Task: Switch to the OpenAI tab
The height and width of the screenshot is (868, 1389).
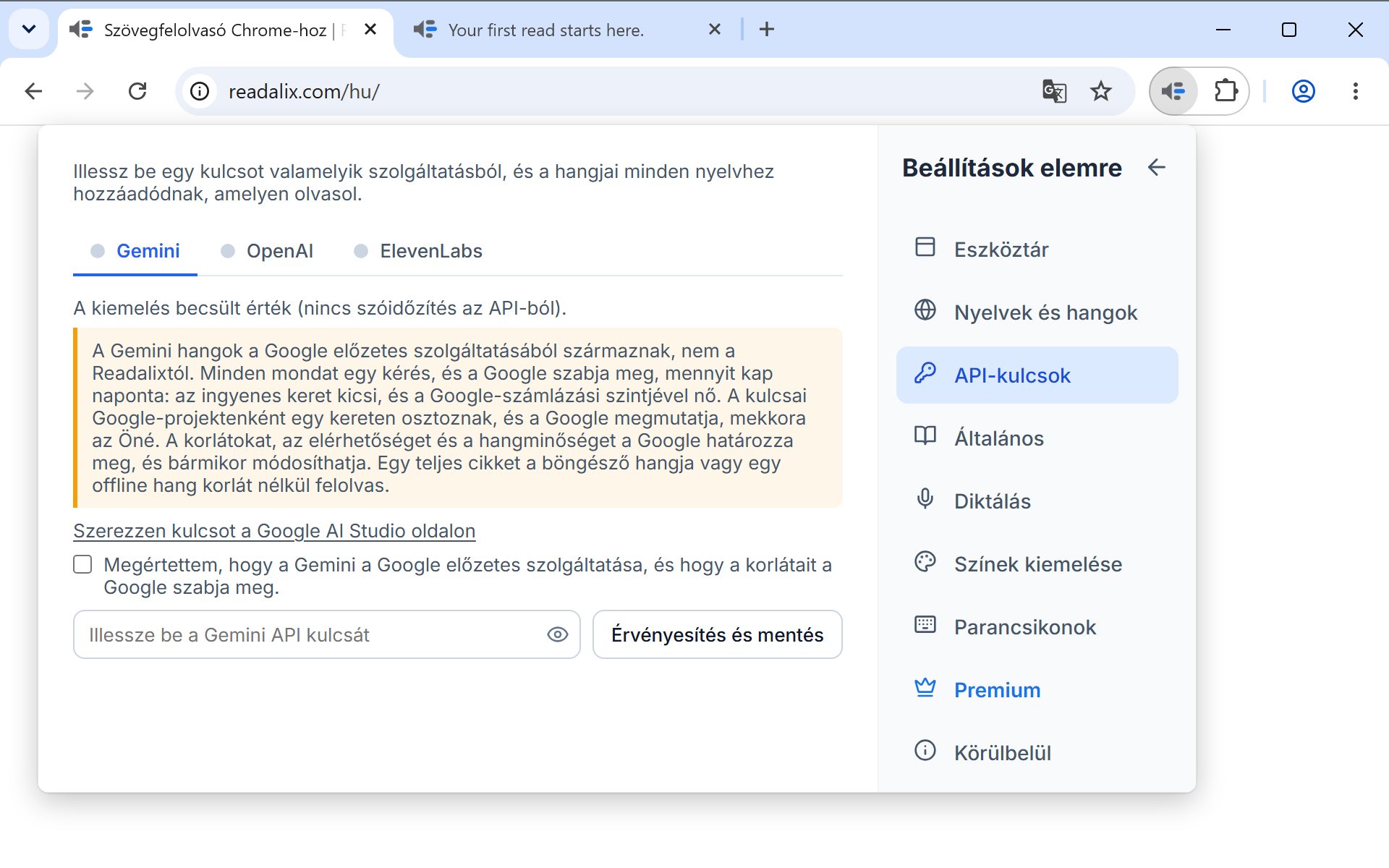Action: pyautogui.click(x=267, y=251)
